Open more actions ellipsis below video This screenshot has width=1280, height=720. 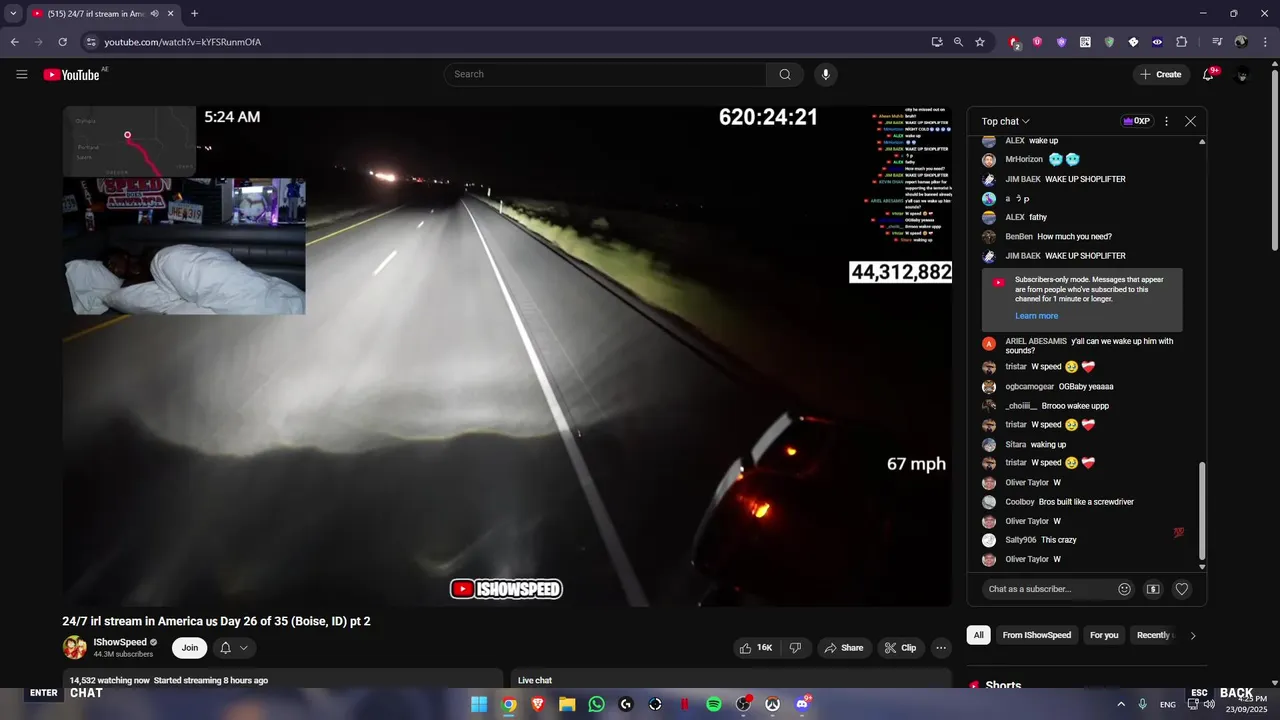click(x=941, y=648)
